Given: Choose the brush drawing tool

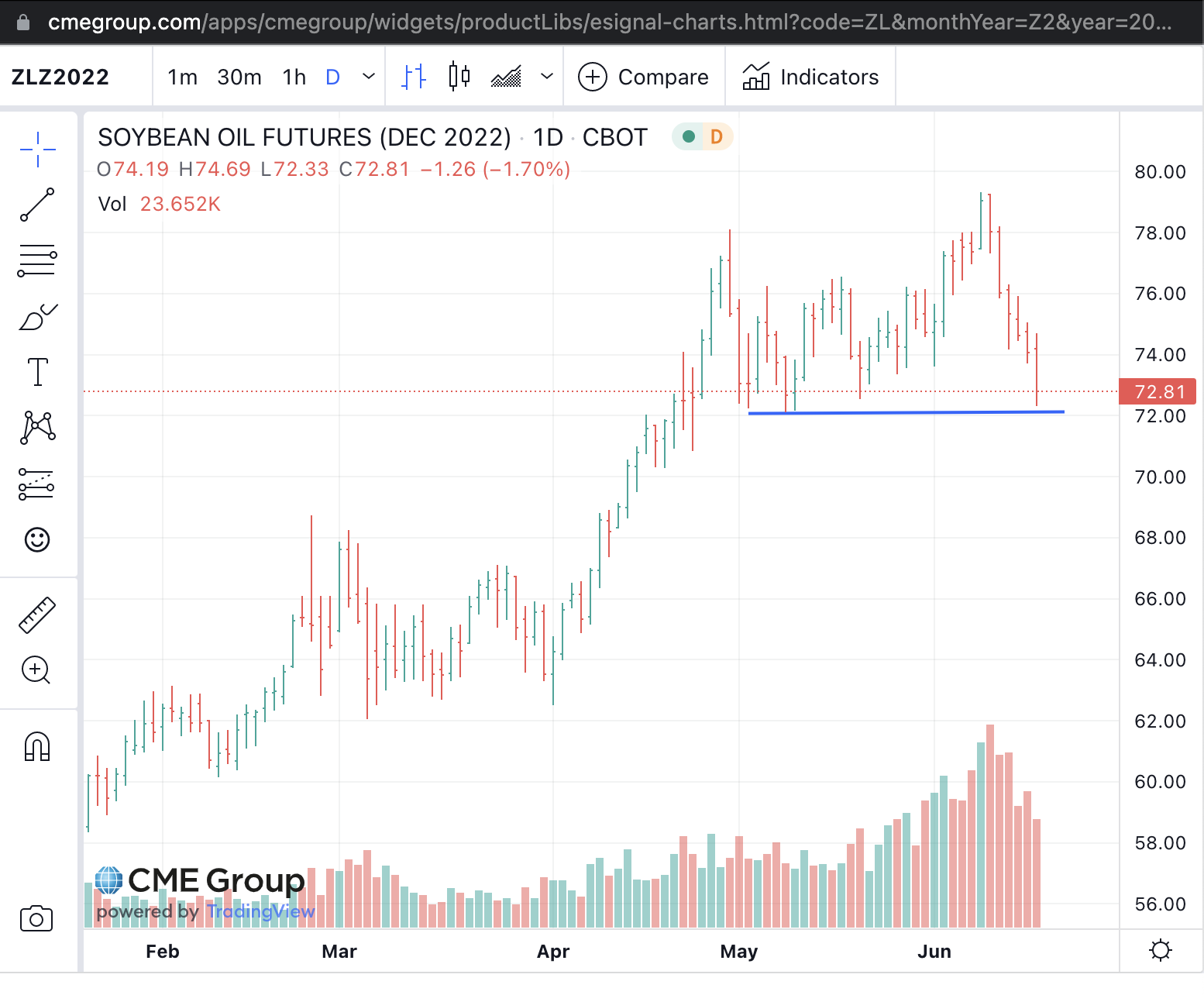Looking at the screenshot, I should (37, 316).
